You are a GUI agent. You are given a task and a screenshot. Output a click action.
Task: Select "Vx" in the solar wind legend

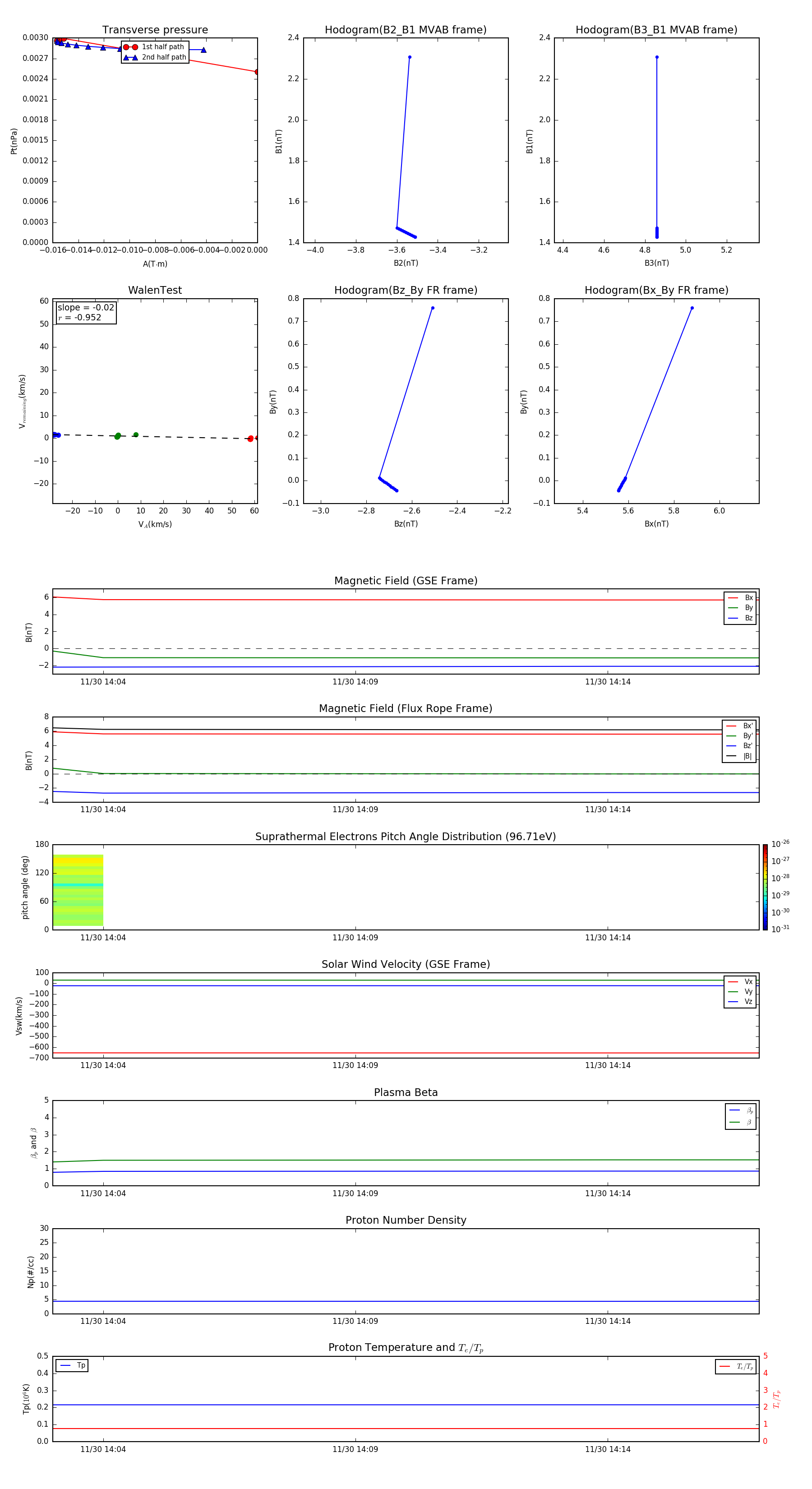[740, 981]
